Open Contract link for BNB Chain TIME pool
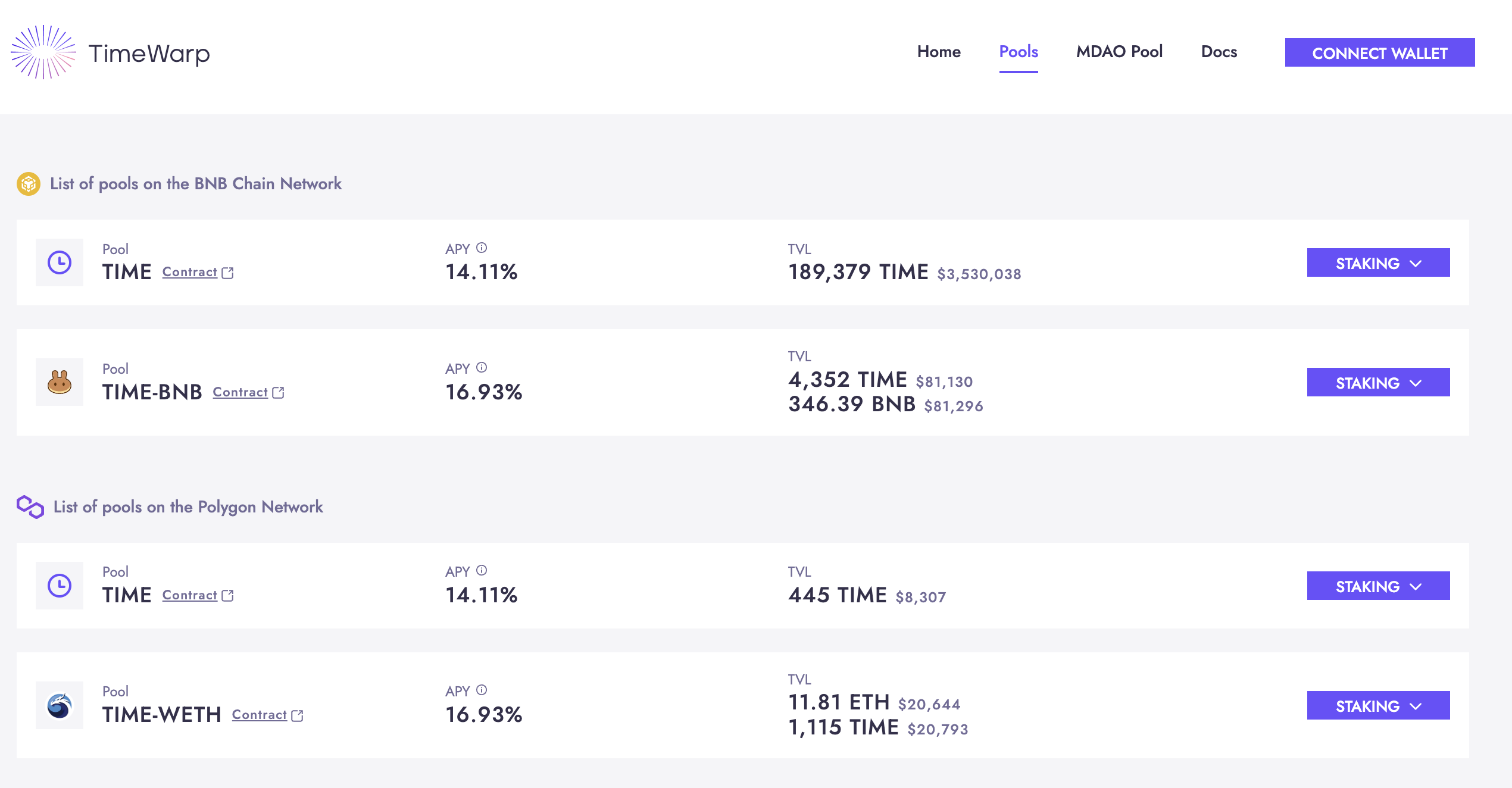 [190, 272]
